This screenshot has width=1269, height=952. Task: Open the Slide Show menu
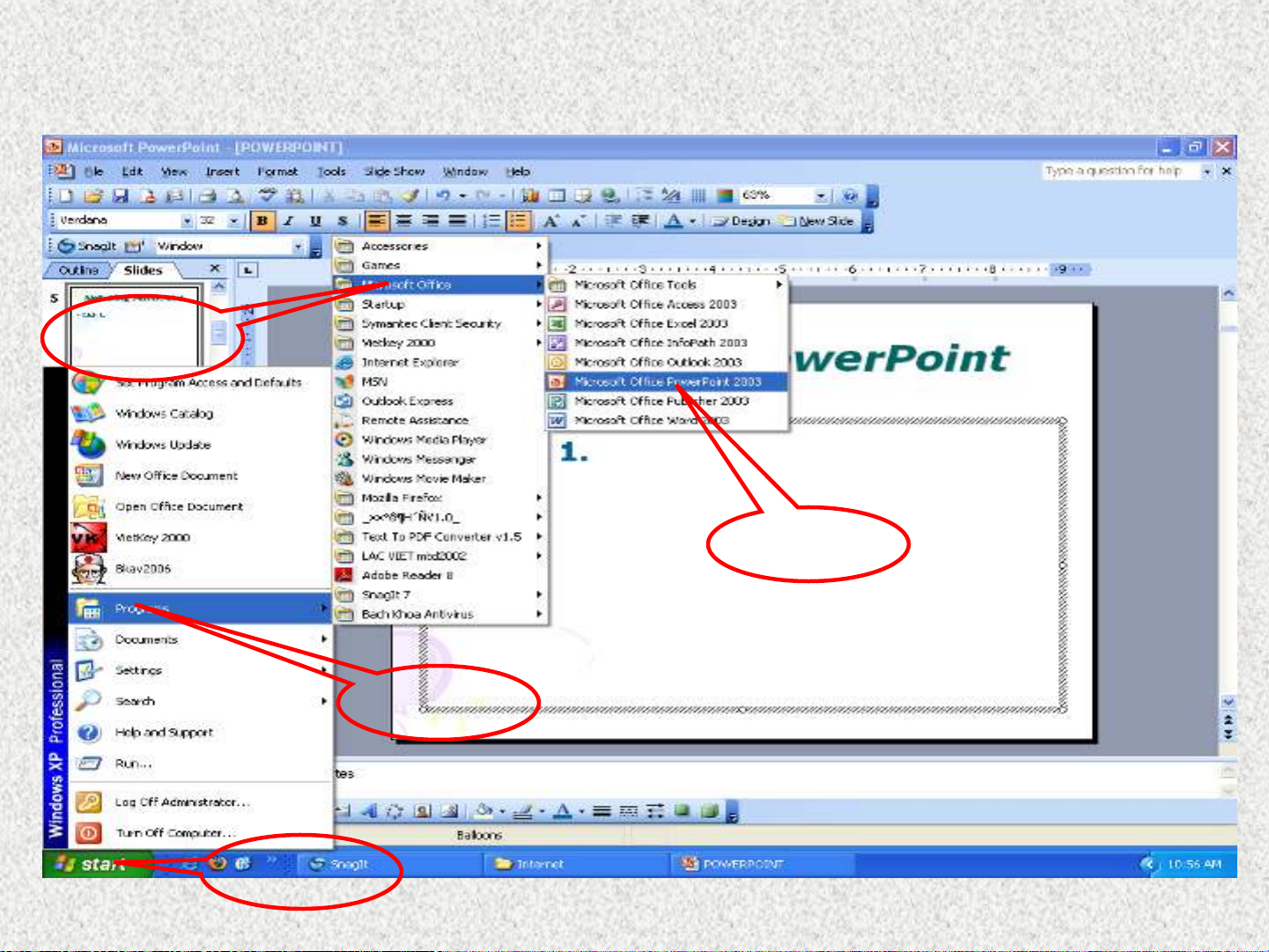394,172
